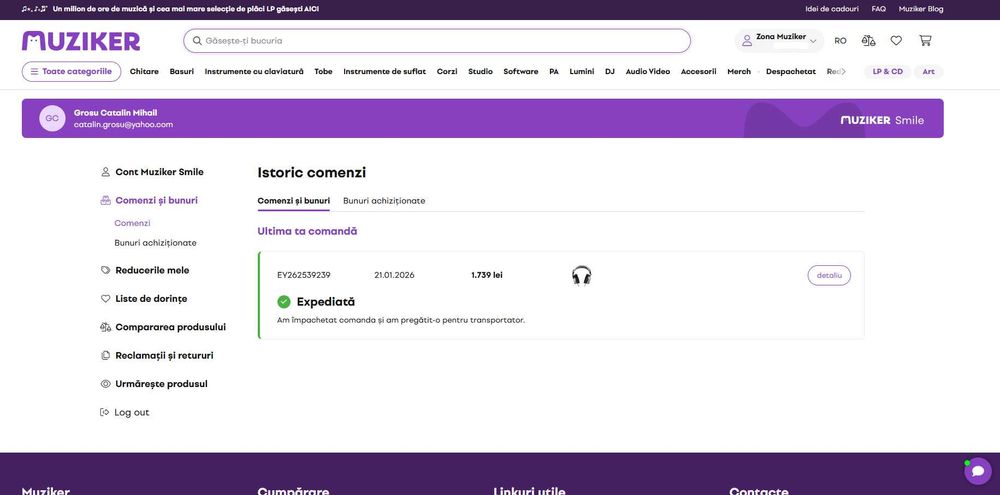Screen dimensions: 1000x495
Task: Open Liste de dorințe sidebar item
Action: (144, 299)
